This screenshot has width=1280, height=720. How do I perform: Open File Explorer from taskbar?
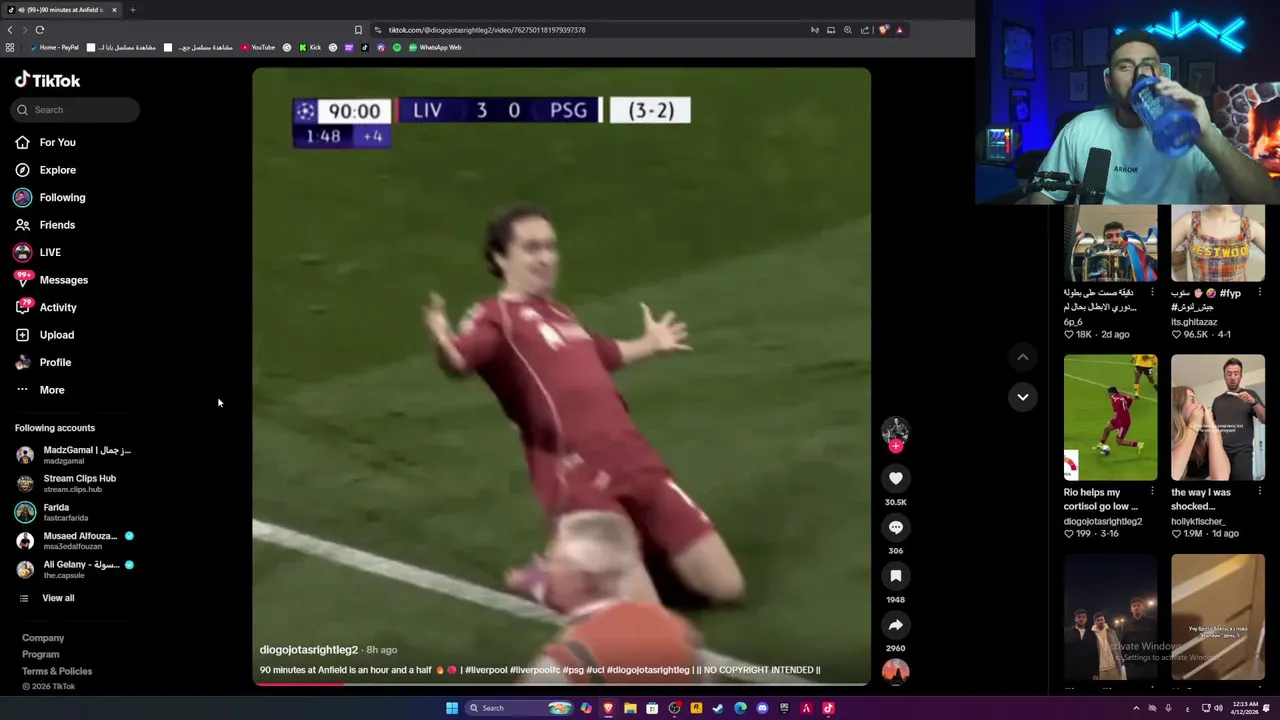click(630, 708)
